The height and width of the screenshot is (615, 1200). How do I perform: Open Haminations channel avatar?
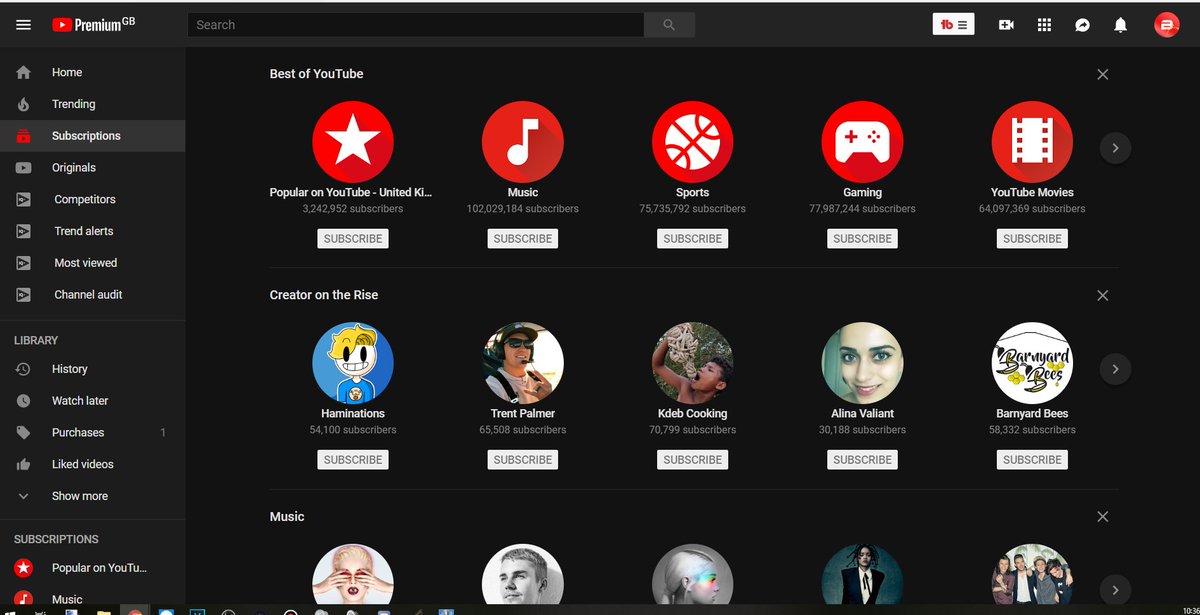(x=353, y=363)
